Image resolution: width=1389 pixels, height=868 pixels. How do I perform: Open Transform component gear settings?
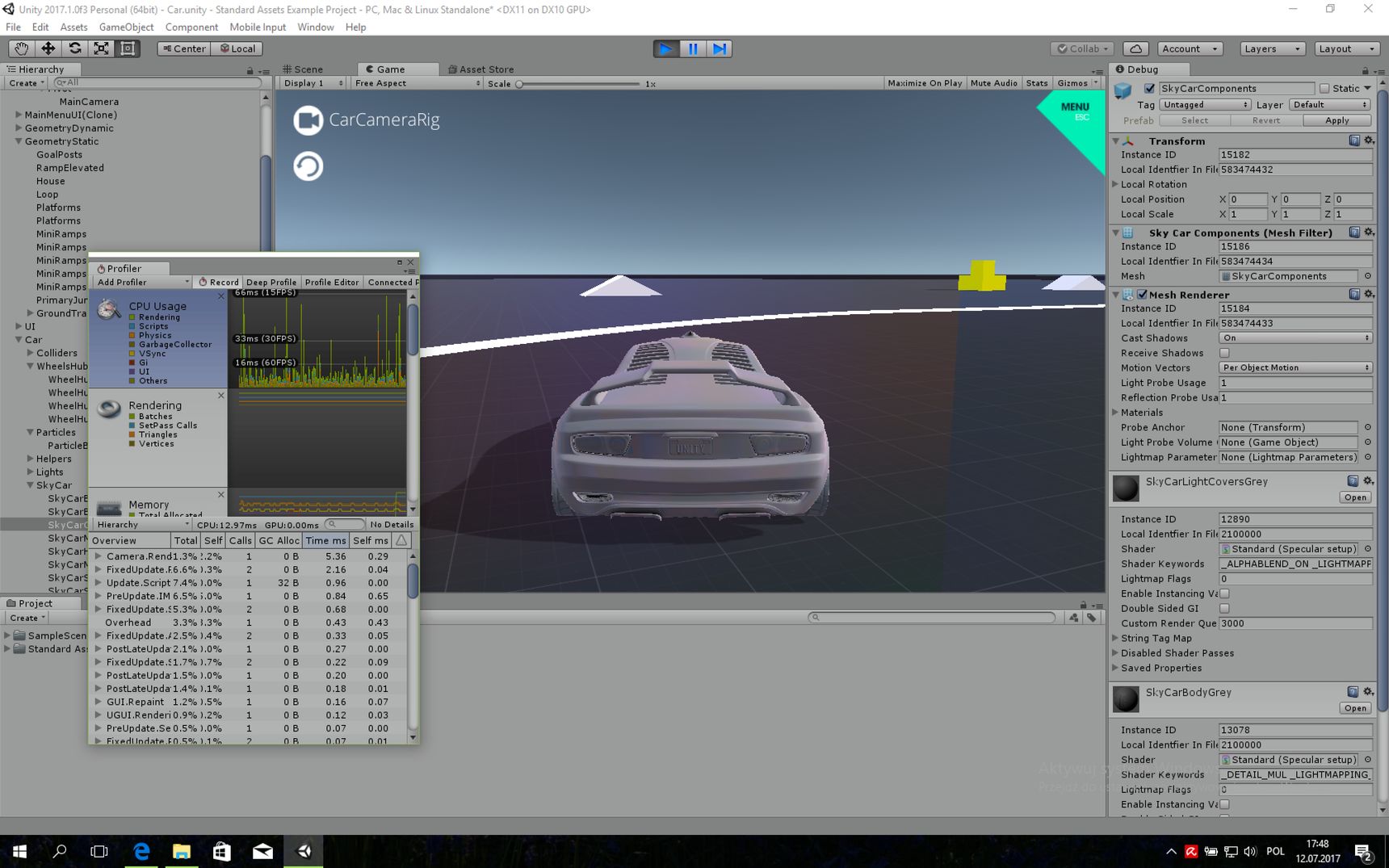[x=1369, y=140]
